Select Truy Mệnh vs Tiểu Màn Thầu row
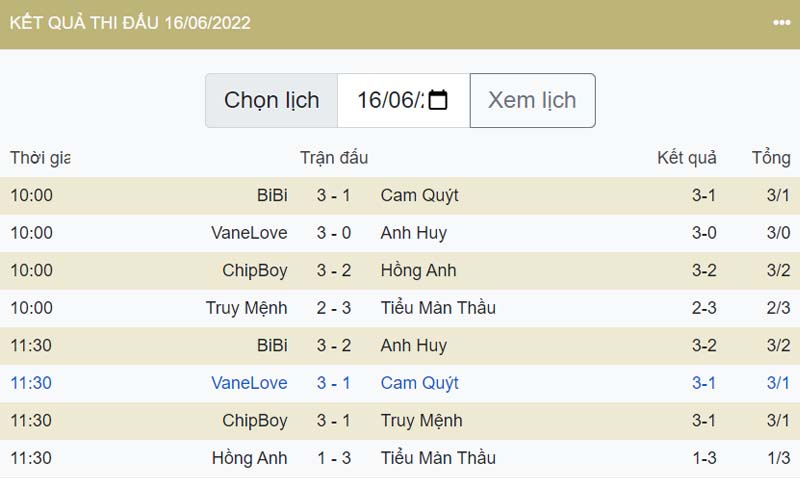 [400, 308]
